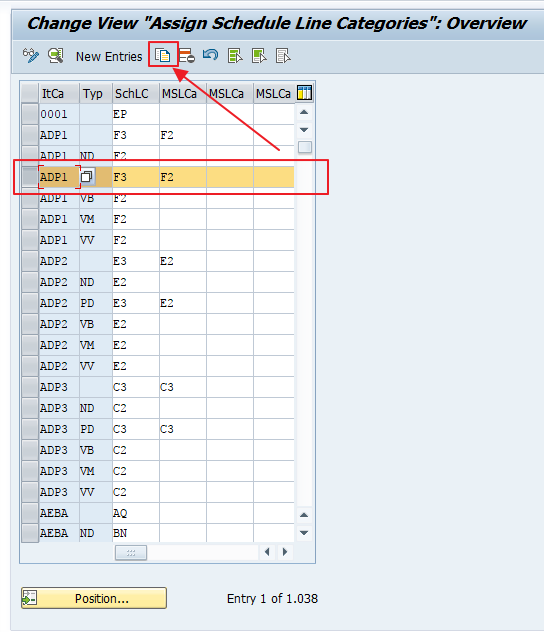Image resolution: width=544 pixels, height=632 pixels.
Task: Click the ItCa column header
Action: [x=59, y=94]
